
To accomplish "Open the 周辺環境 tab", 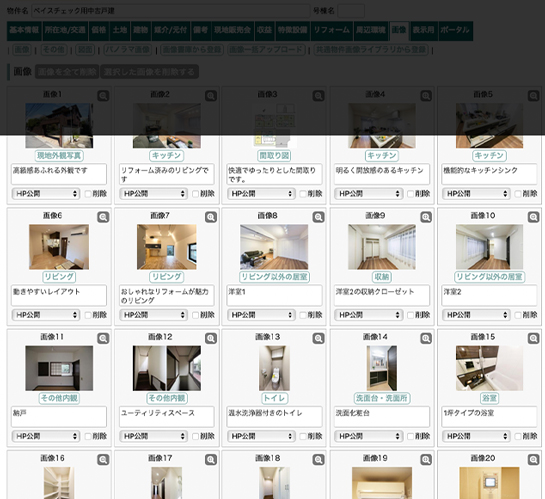I will [371, 30].
